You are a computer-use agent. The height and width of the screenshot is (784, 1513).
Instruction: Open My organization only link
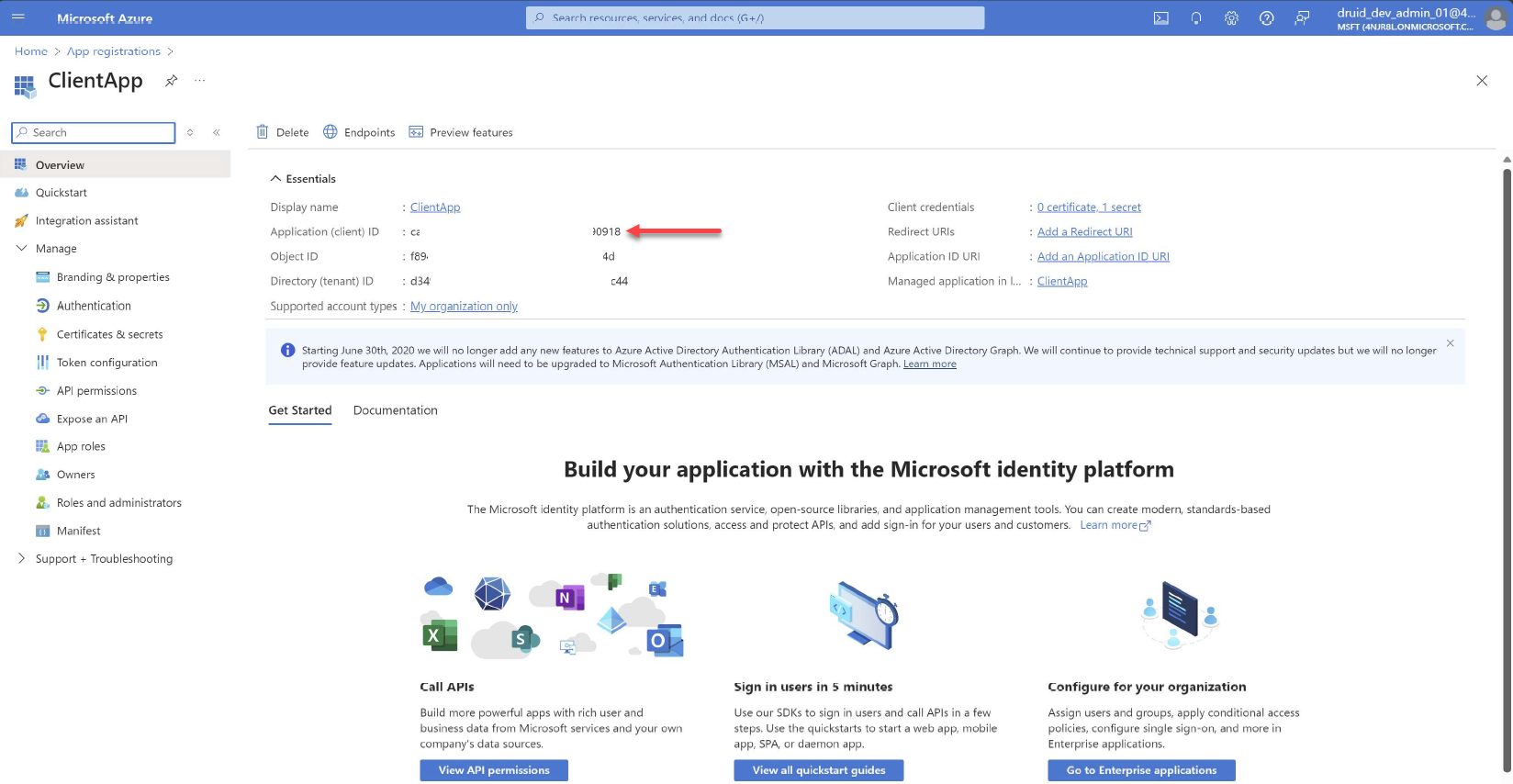coord(464,307)
